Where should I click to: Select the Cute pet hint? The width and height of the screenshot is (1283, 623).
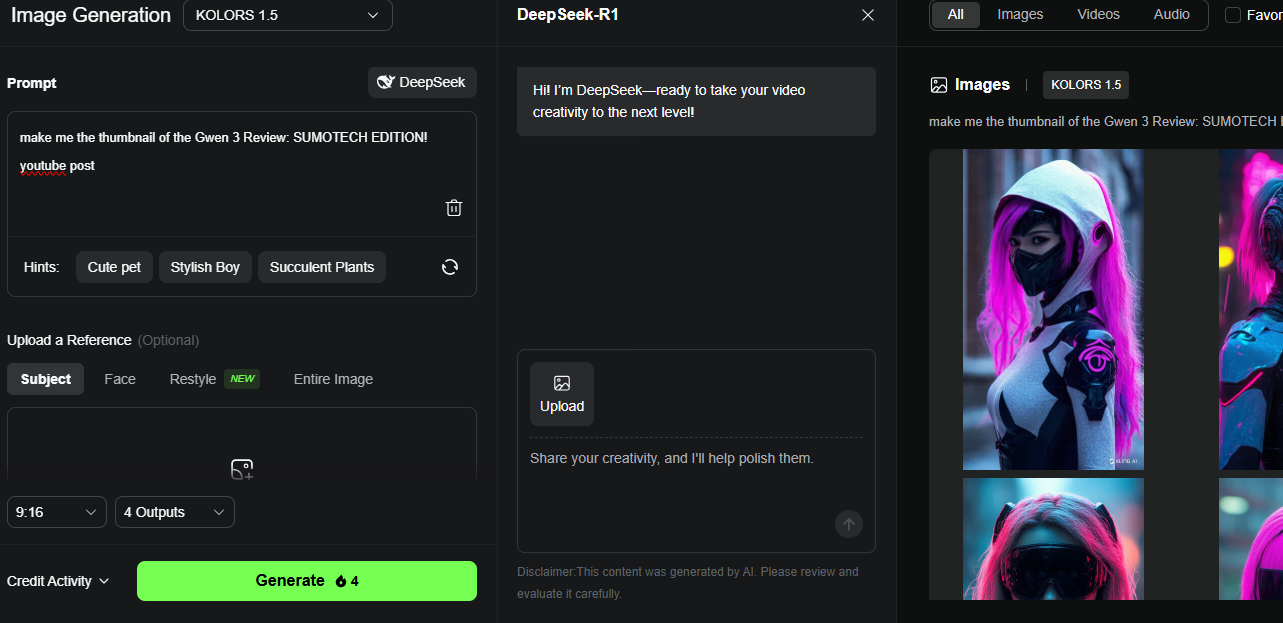[114, 267]
